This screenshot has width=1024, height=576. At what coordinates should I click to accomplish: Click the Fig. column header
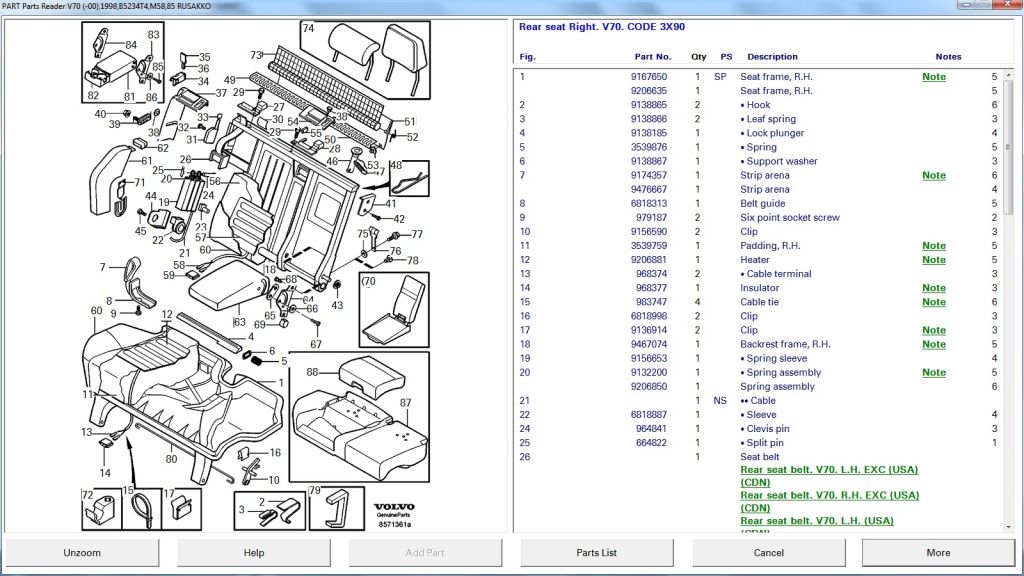point(528,57)
